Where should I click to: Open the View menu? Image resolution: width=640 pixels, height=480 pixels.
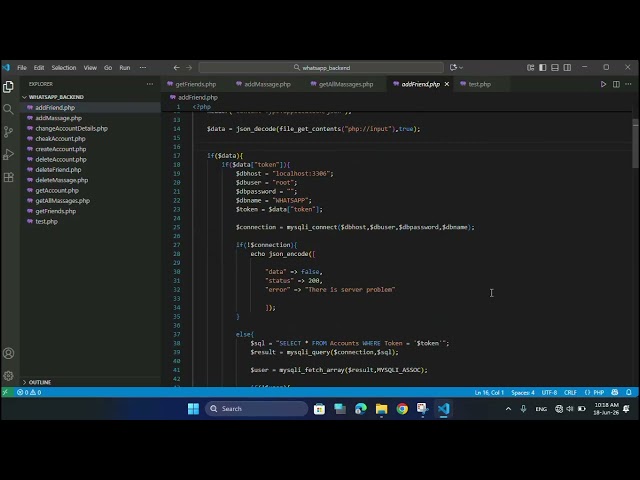[x=90, y=68]
